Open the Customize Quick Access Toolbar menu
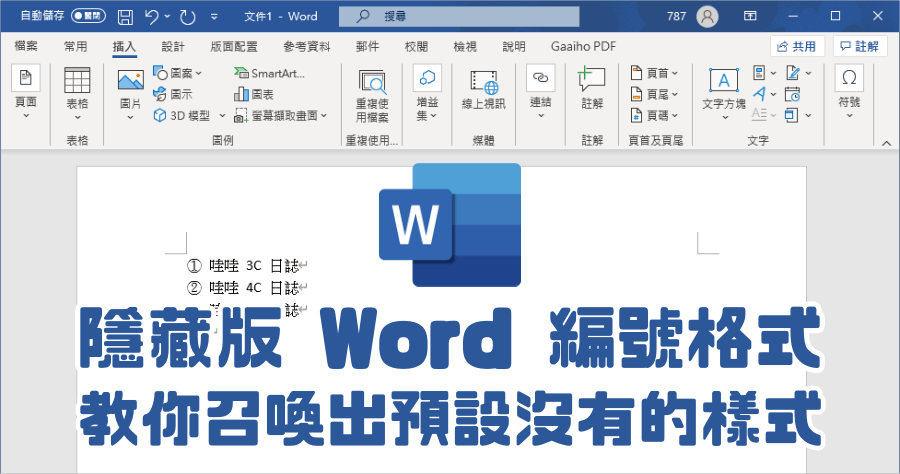900x474 pixels. 214,17
